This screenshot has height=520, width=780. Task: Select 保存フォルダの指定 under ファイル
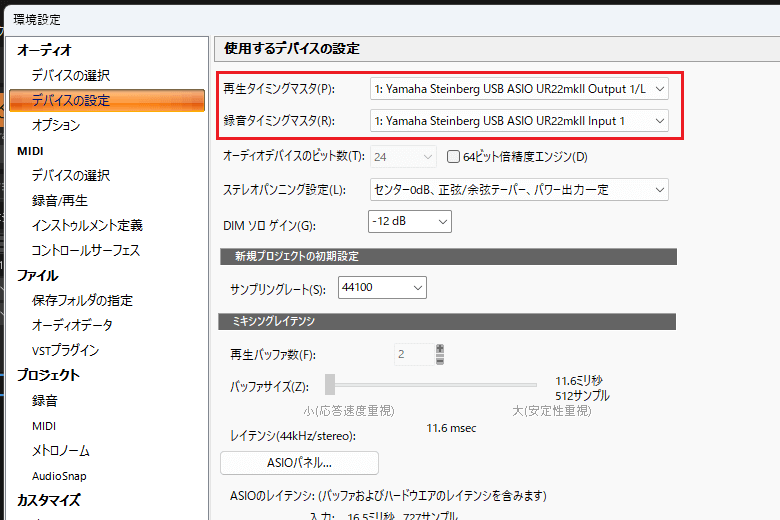tap(81, 300)
